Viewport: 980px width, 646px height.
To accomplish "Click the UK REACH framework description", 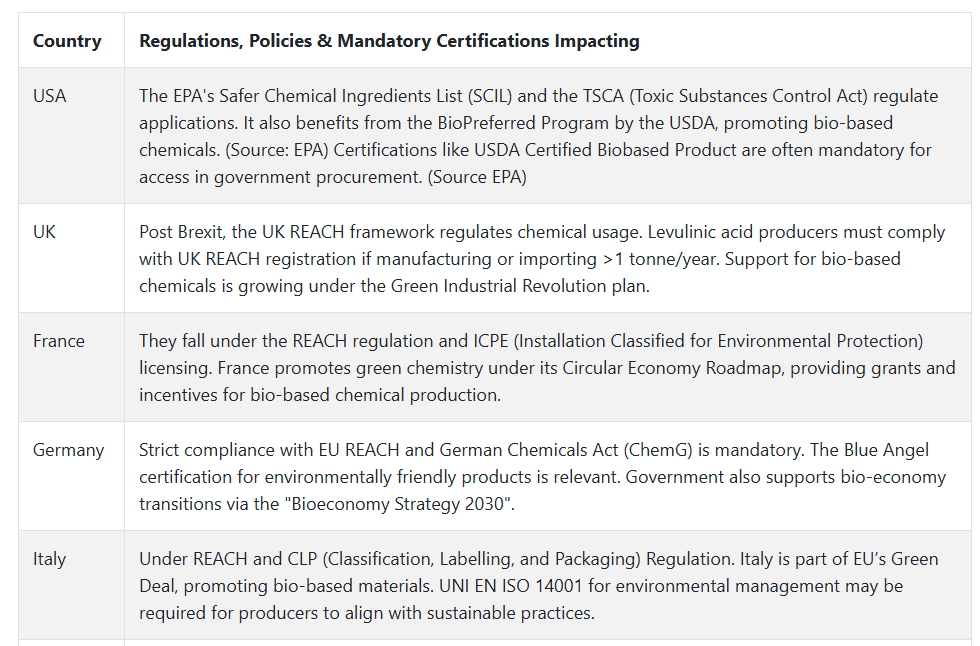I will pyautogui.click(x=542, y=259).
